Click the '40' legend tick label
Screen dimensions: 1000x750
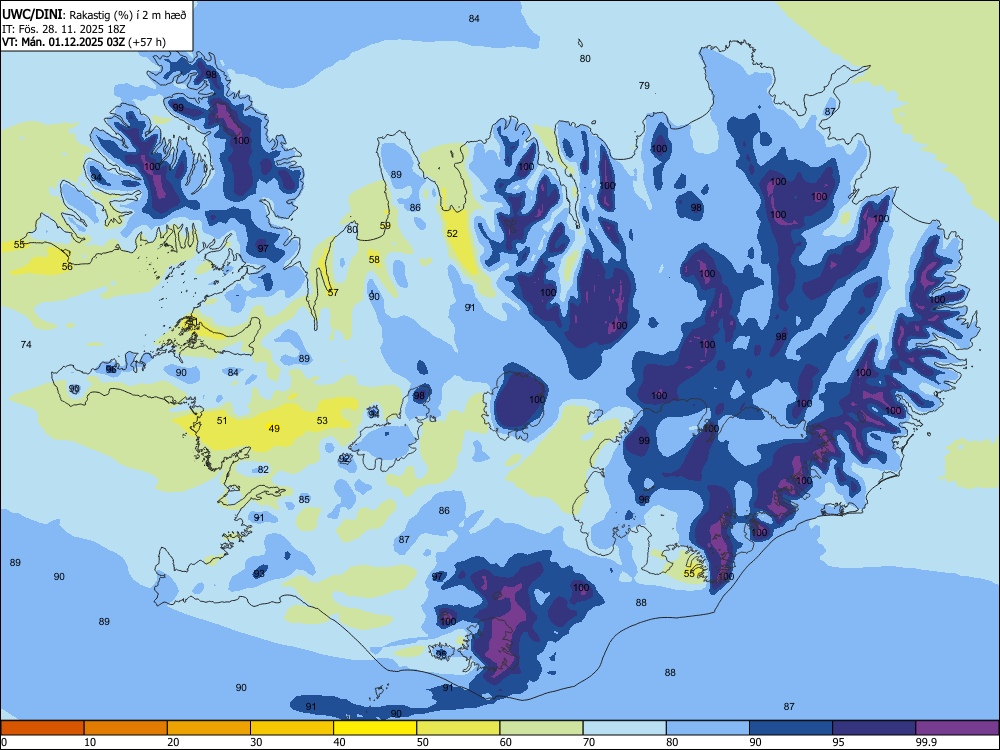tap(340, 742)
